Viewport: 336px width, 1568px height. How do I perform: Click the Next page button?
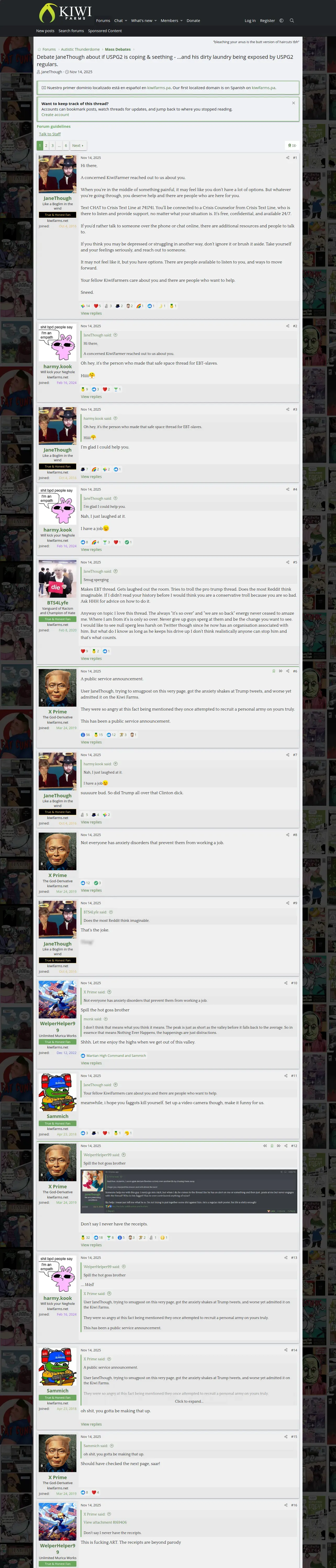click(77, 146)
